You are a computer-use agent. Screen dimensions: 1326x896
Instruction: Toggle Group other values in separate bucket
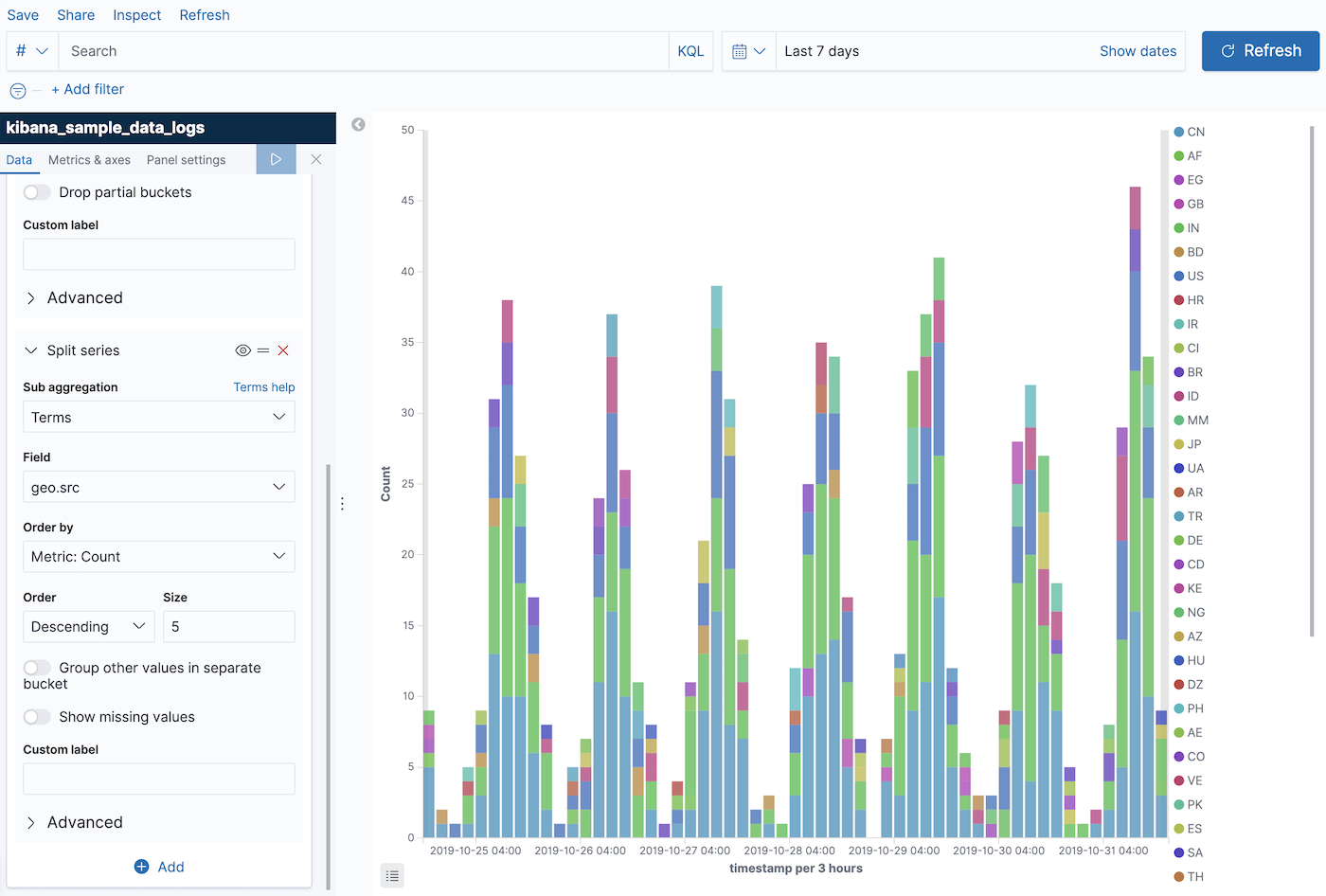(x=37, y=667)
